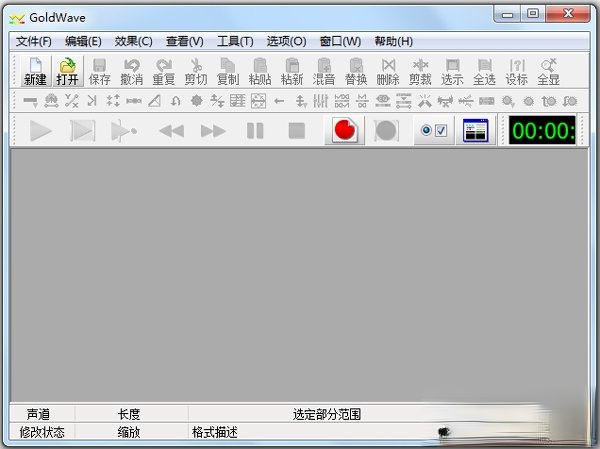Open the 编辑(E) menu
600x449 pixels.
coord(83,41)
